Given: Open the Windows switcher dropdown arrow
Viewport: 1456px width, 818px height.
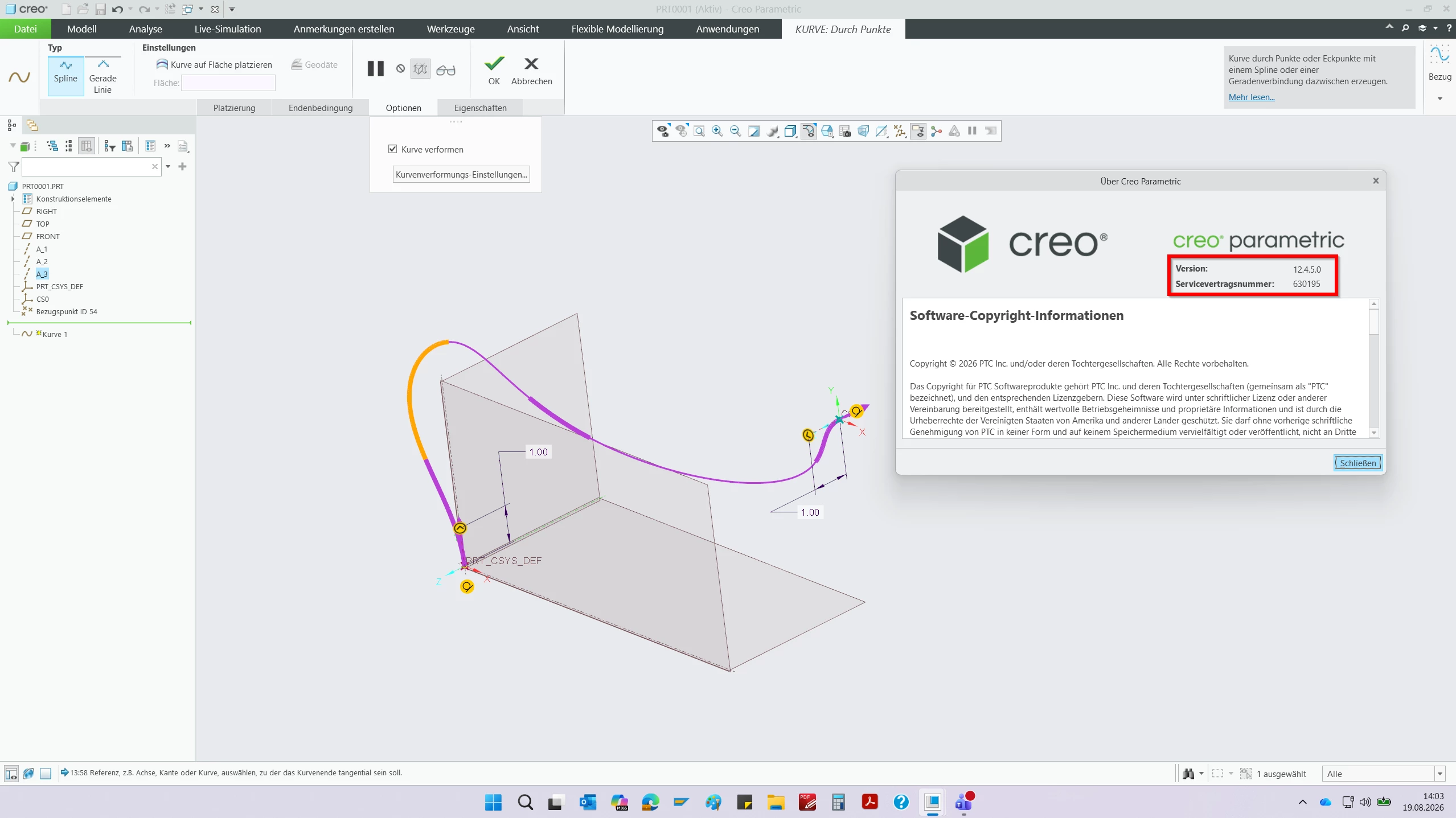Looking at the screenshot, I should click(201, 9).
